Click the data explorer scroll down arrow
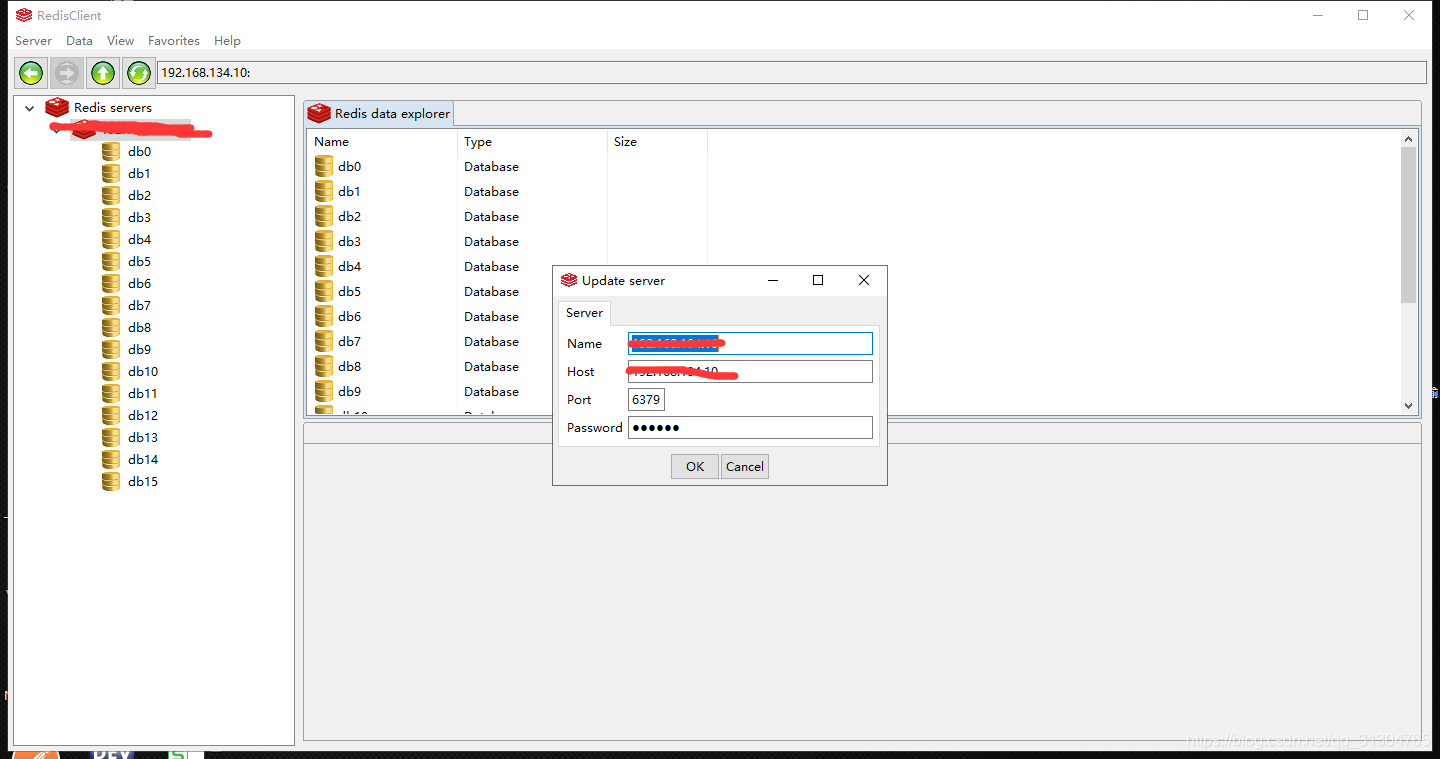The width and height of the screenshot is (1440, 759). pyautogui.click(x=1408, y=406)
